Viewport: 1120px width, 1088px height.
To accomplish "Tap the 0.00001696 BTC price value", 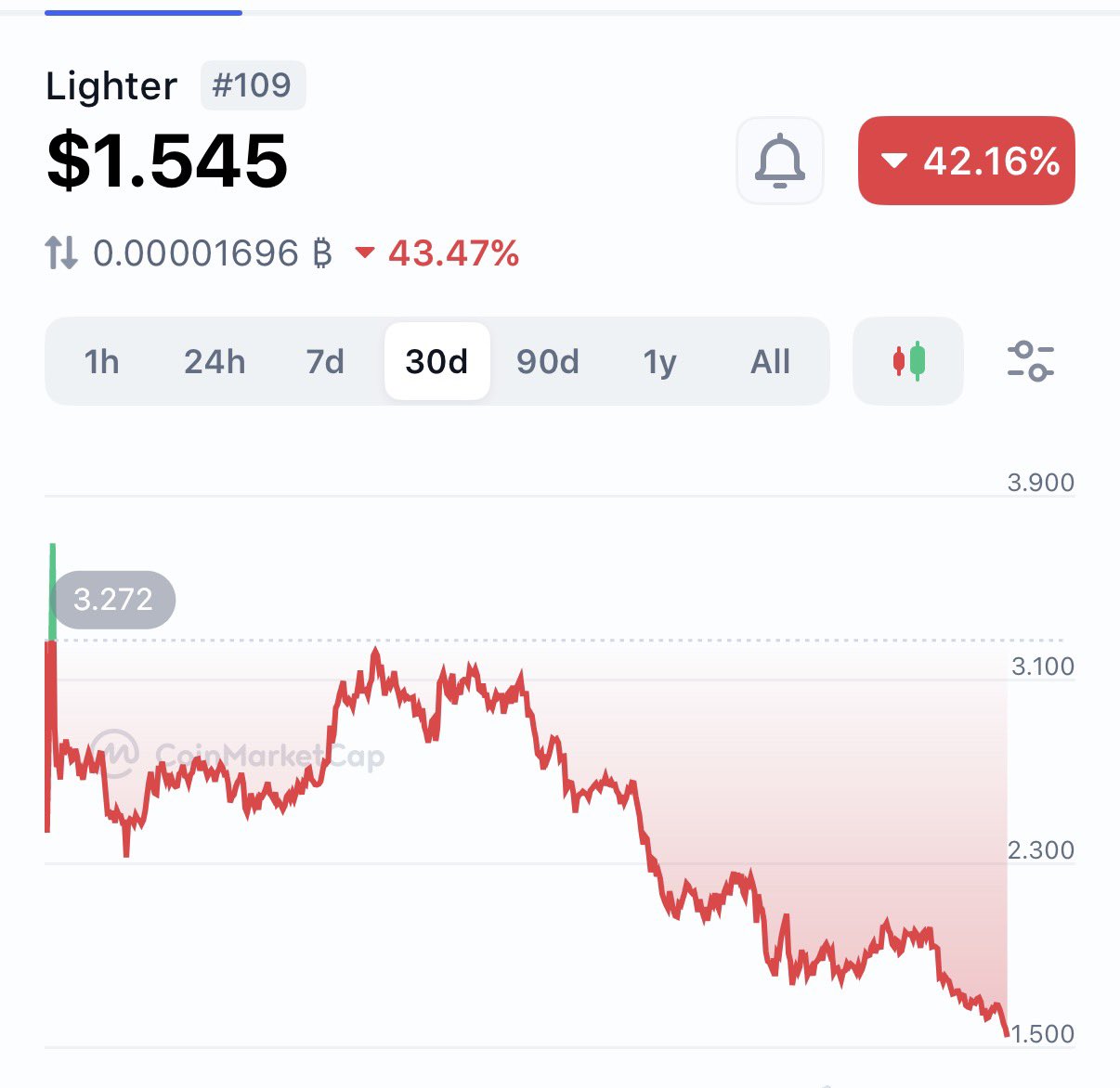I will (x=212, y=253).
